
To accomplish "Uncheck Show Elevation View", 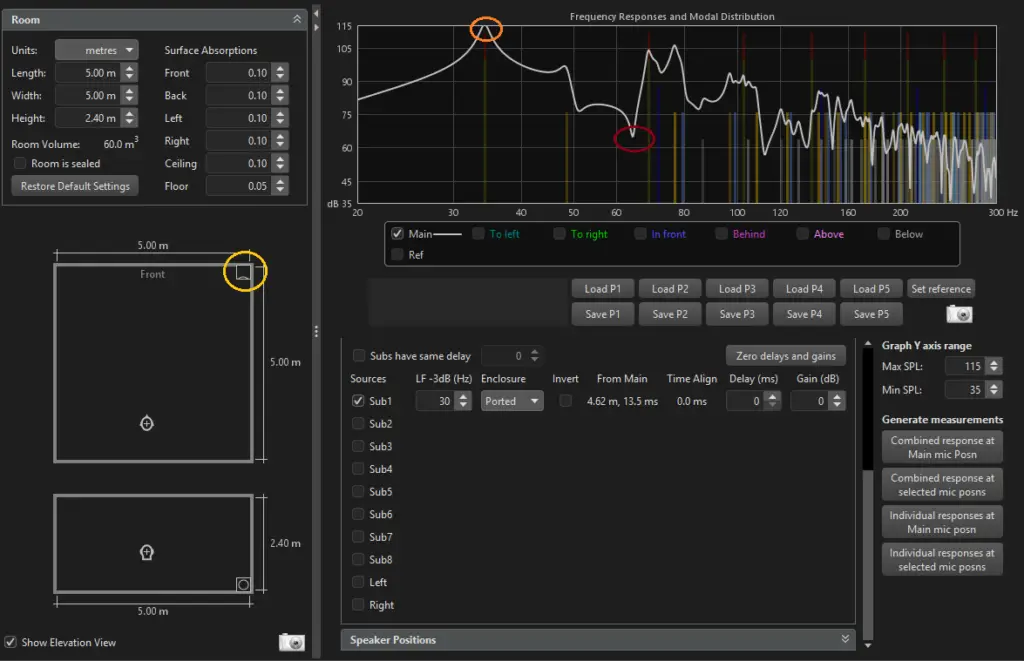I will 10,642.
